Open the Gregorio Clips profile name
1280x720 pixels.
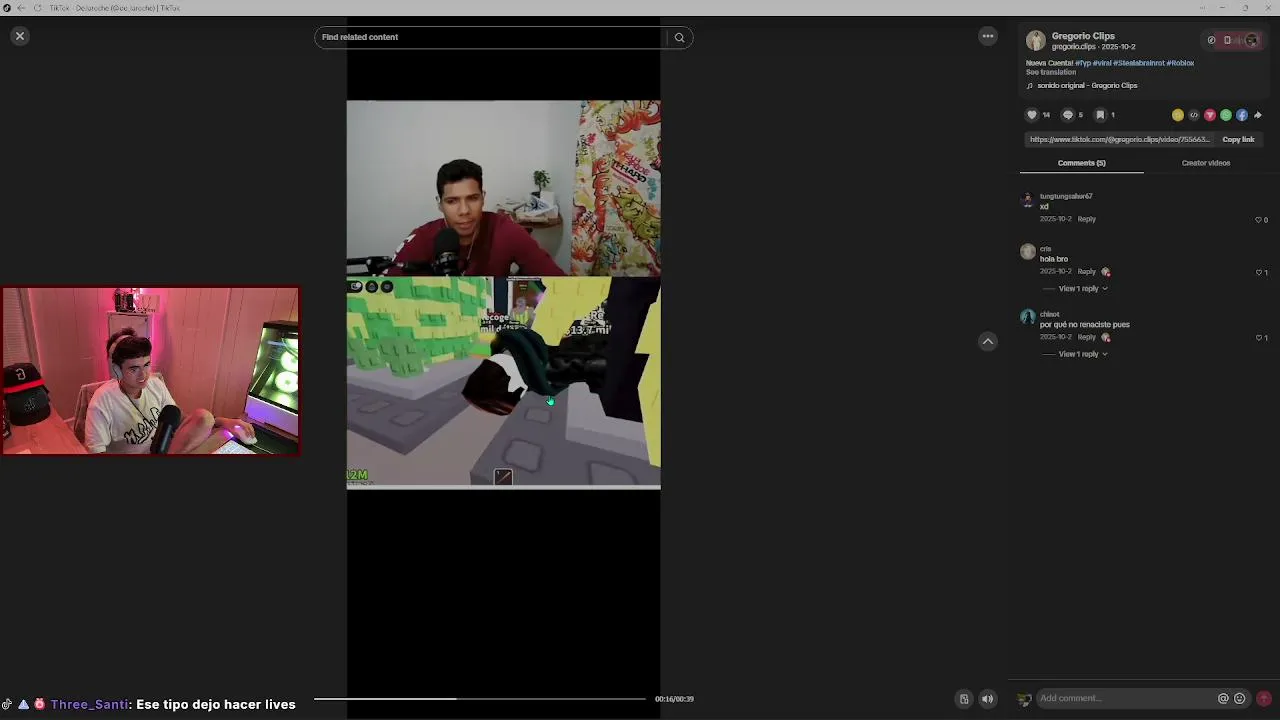click(x=1083, y=36)
